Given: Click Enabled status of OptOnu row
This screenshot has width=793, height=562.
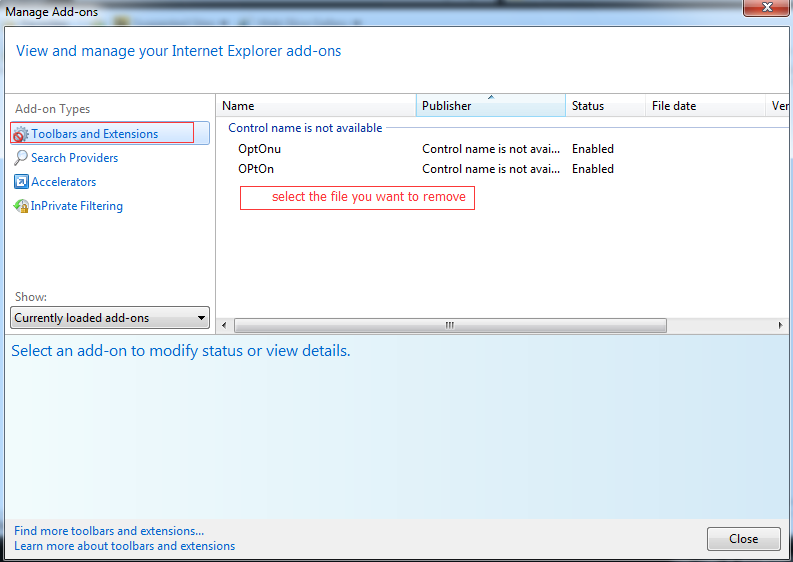Looking at the screenshot, I should point(593,149).
